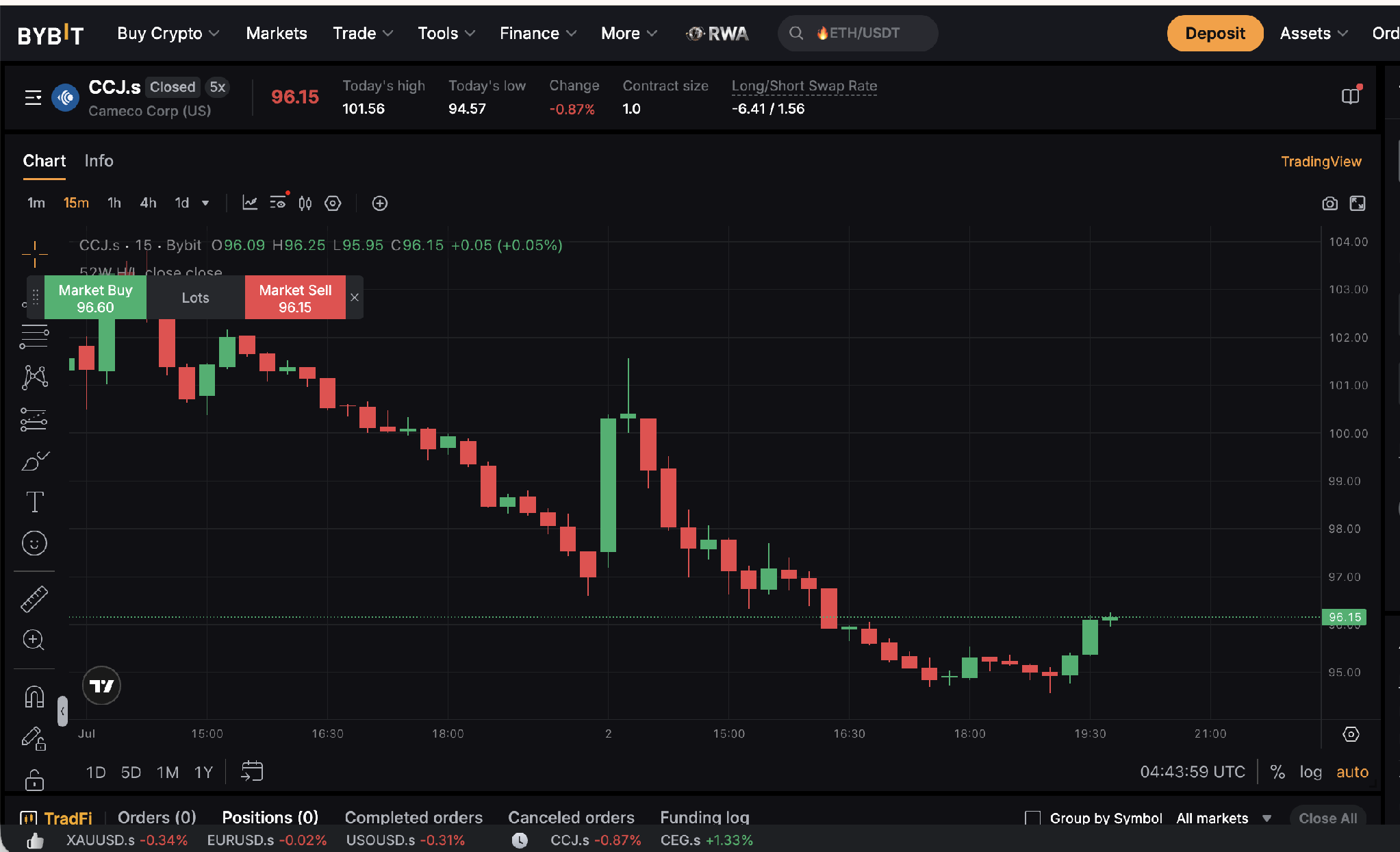The image size is (1400, 852).
Task: Click the thumbs-up feedback icon
Action: click(35, 840)
